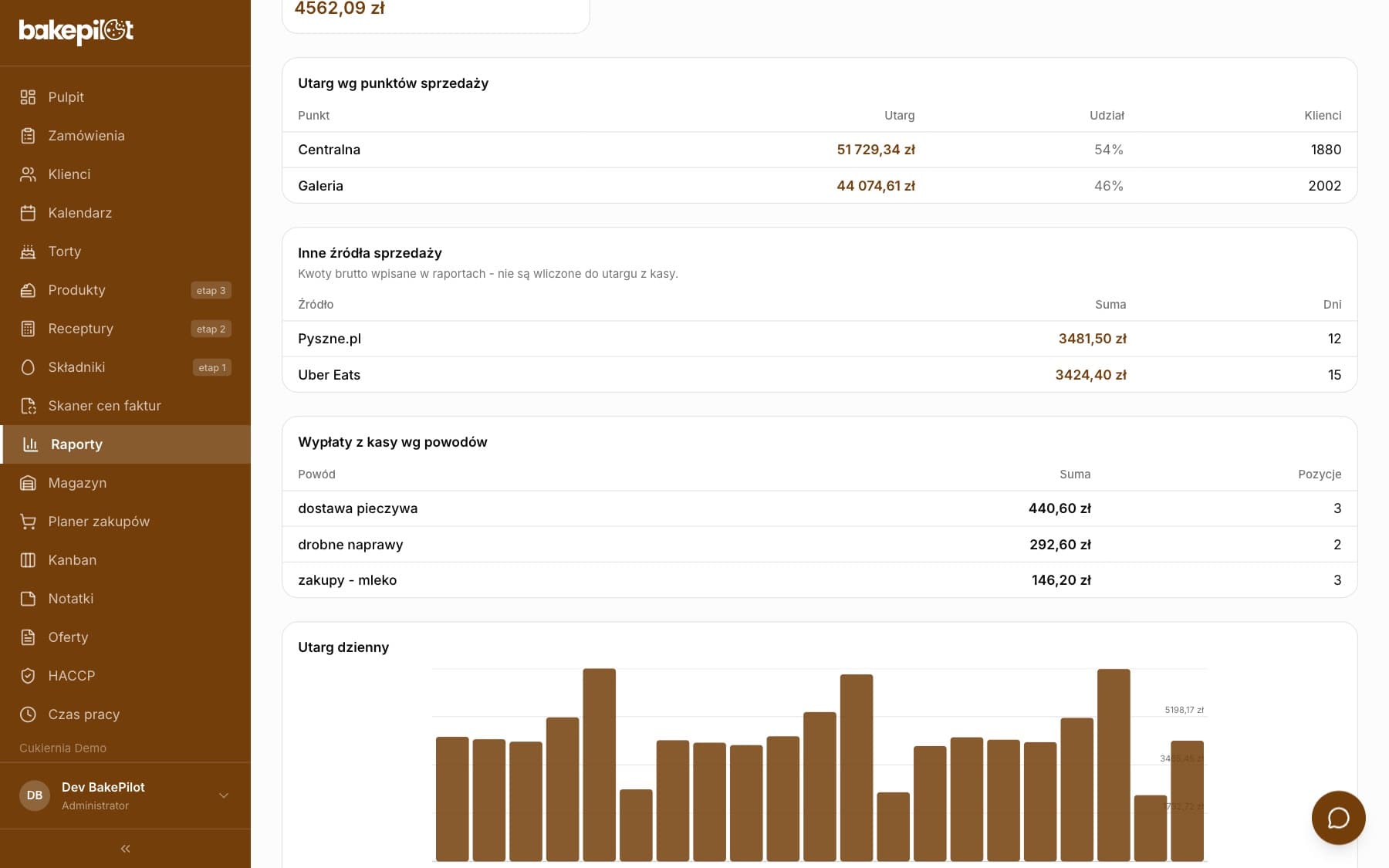
Task: Click the Raporty bar chart icon
Action: tap(30, 444)
